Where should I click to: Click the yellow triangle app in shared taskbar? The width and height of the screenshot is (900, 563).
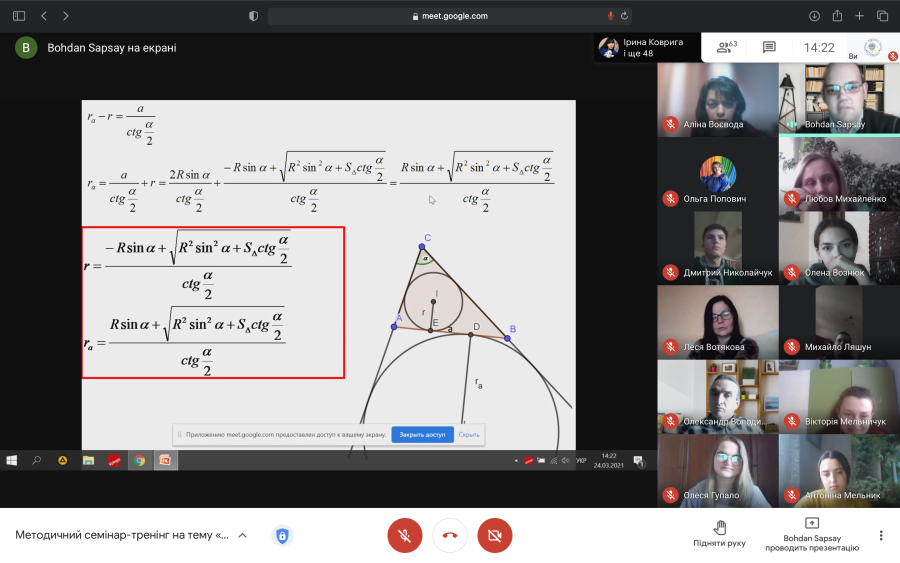63,460
